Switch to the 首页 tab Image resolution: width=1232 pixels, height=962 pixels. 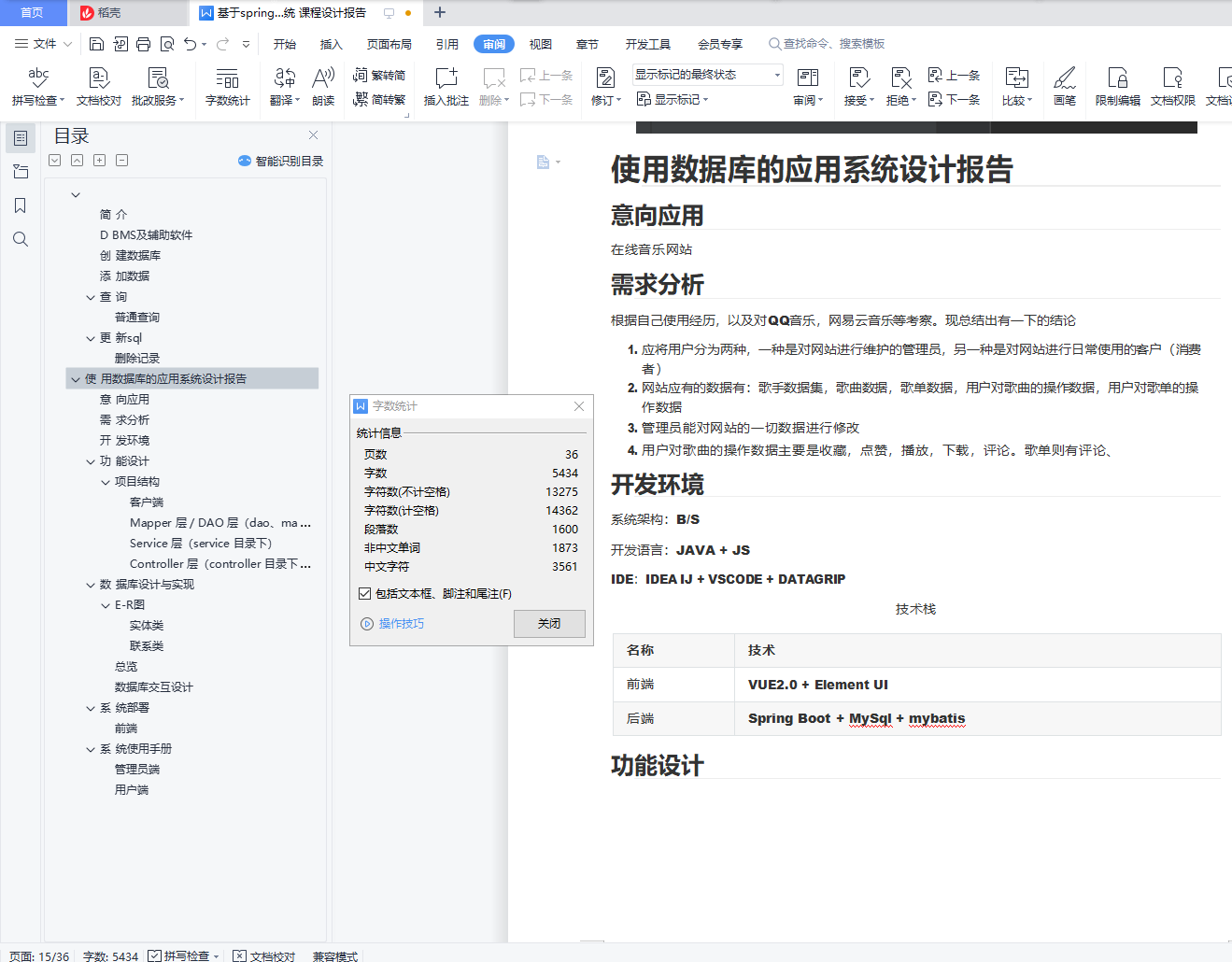[x=33, y=13]
